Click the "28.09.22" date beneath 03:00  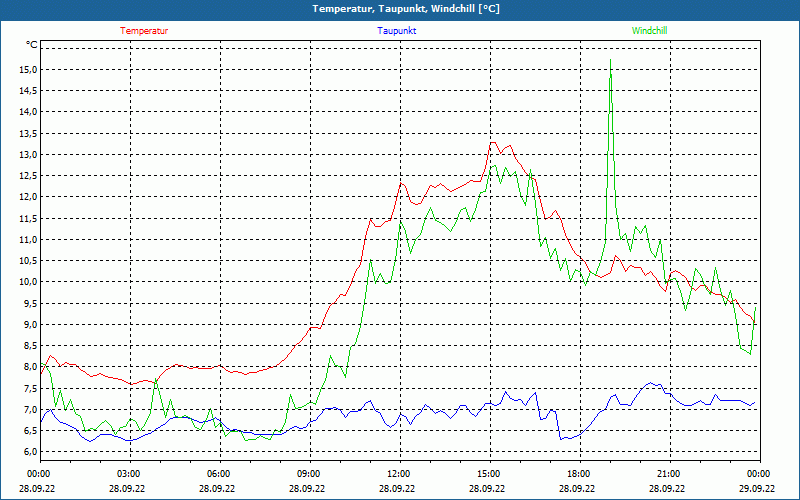click(x=127, y=488)
